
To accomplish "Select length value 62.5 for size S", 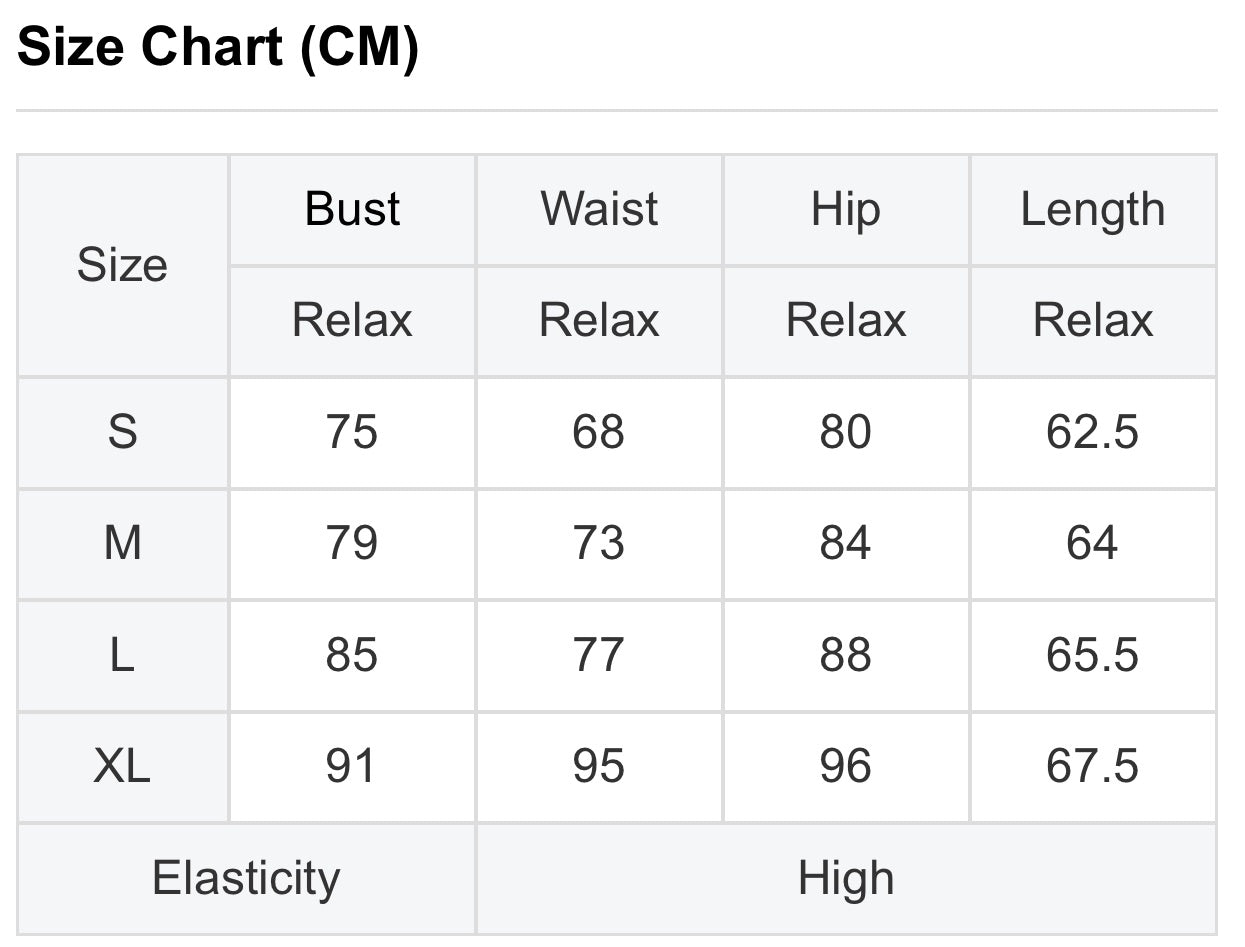I will click(1092, 433).
